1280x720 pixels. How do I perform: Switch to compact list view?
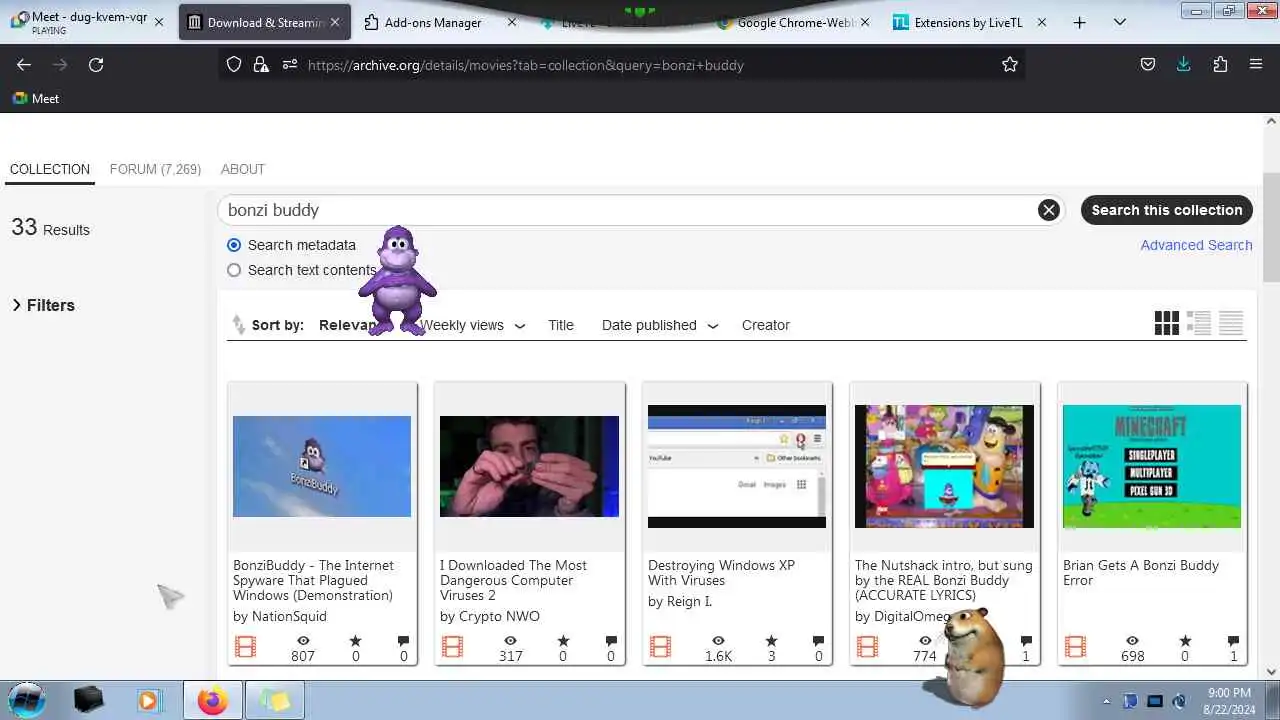pyautogui.click(x=1231, y=323)
